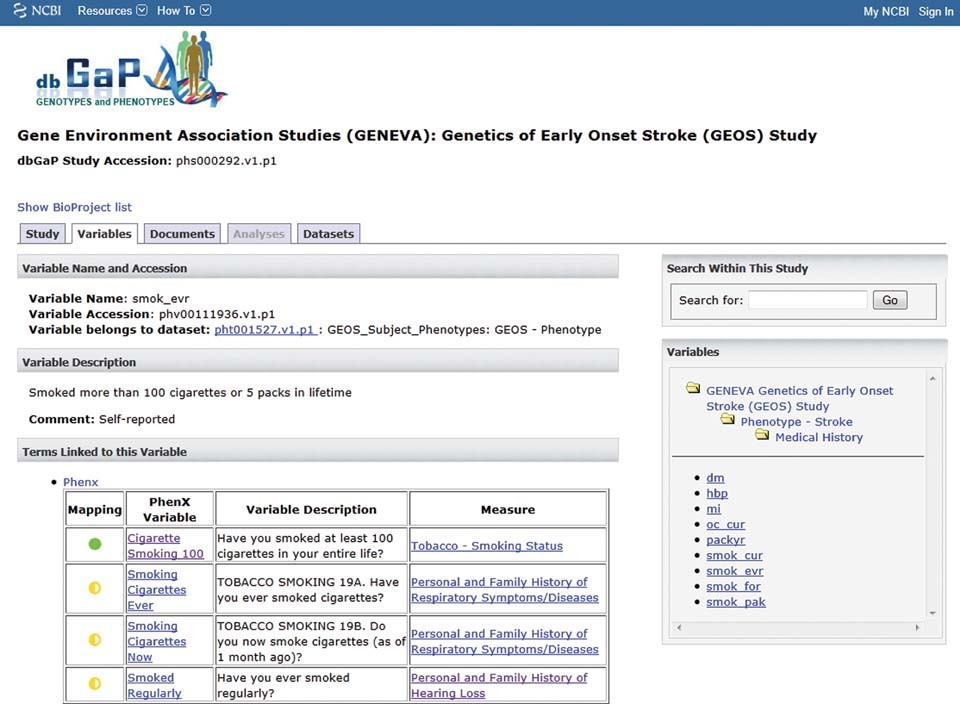Click the Terms Linked to this Variable header
The image size is (960, 704).
[x=318, y=451]
